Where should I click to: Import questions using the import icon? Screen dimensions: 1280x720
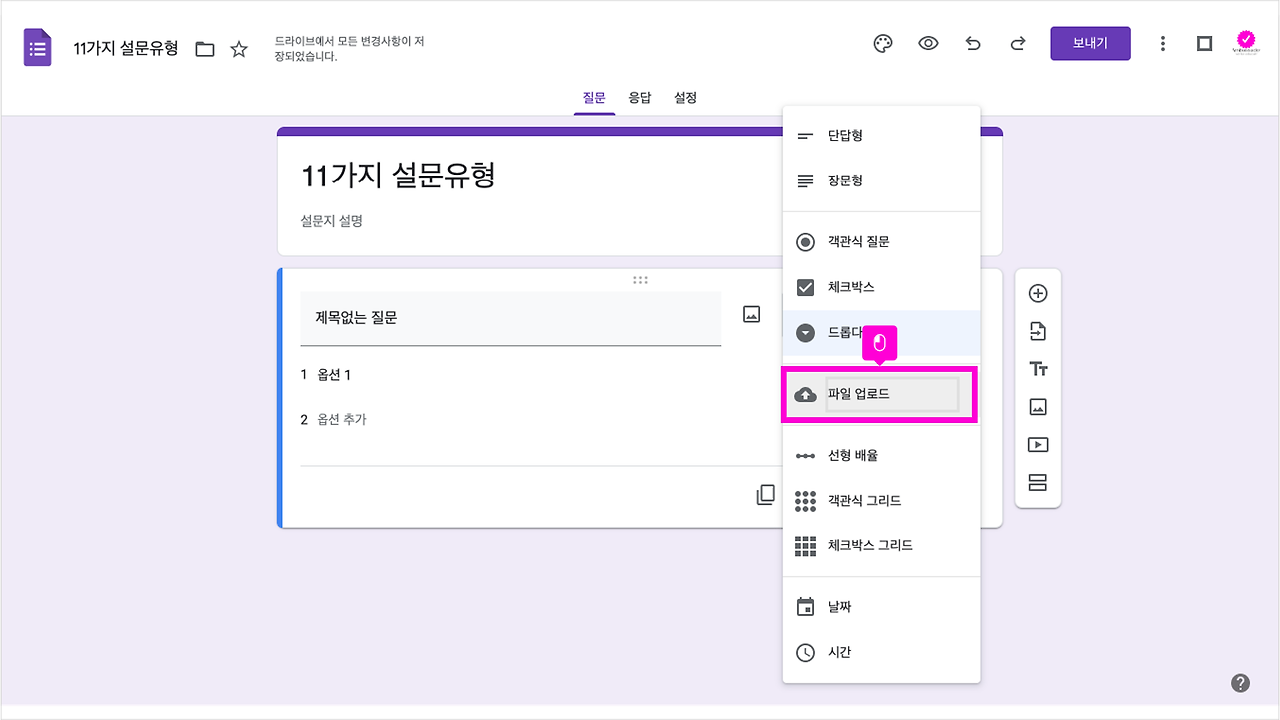click(x=1038, y=330)
